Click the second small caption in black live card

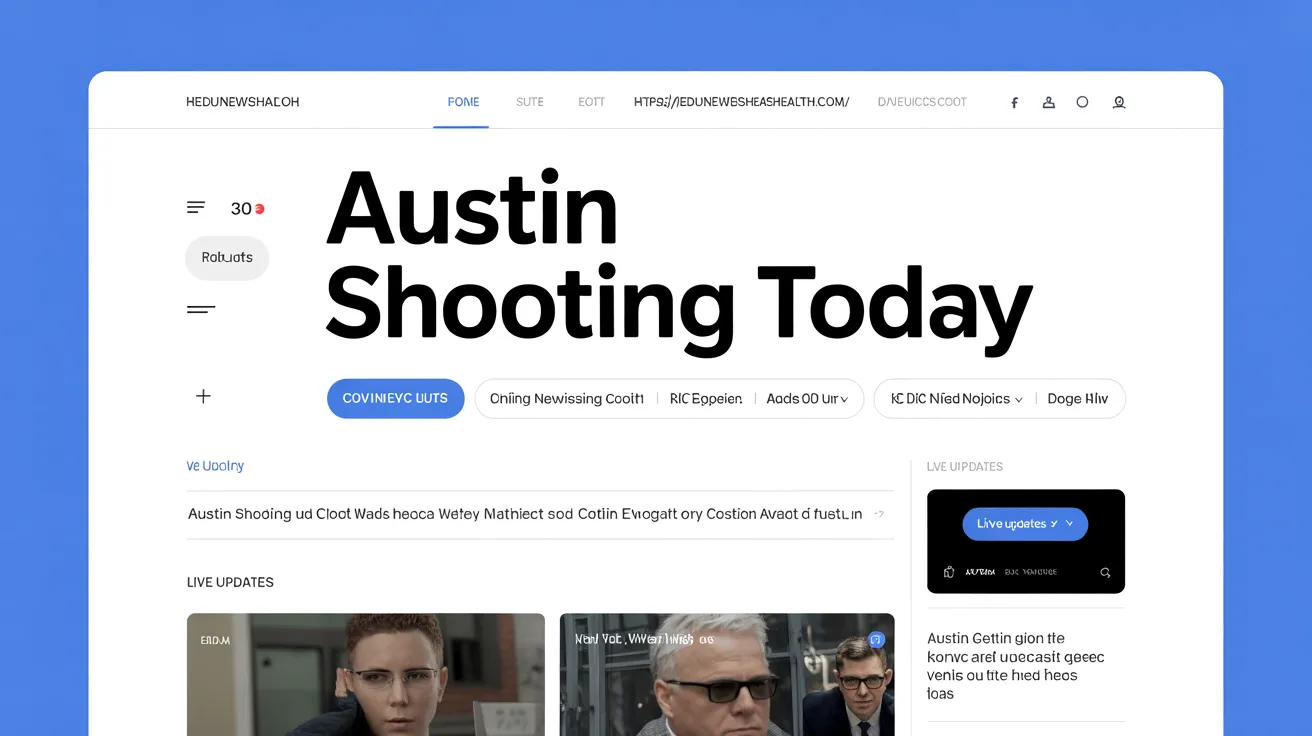pyautogui.click(x=1031, y=573)
